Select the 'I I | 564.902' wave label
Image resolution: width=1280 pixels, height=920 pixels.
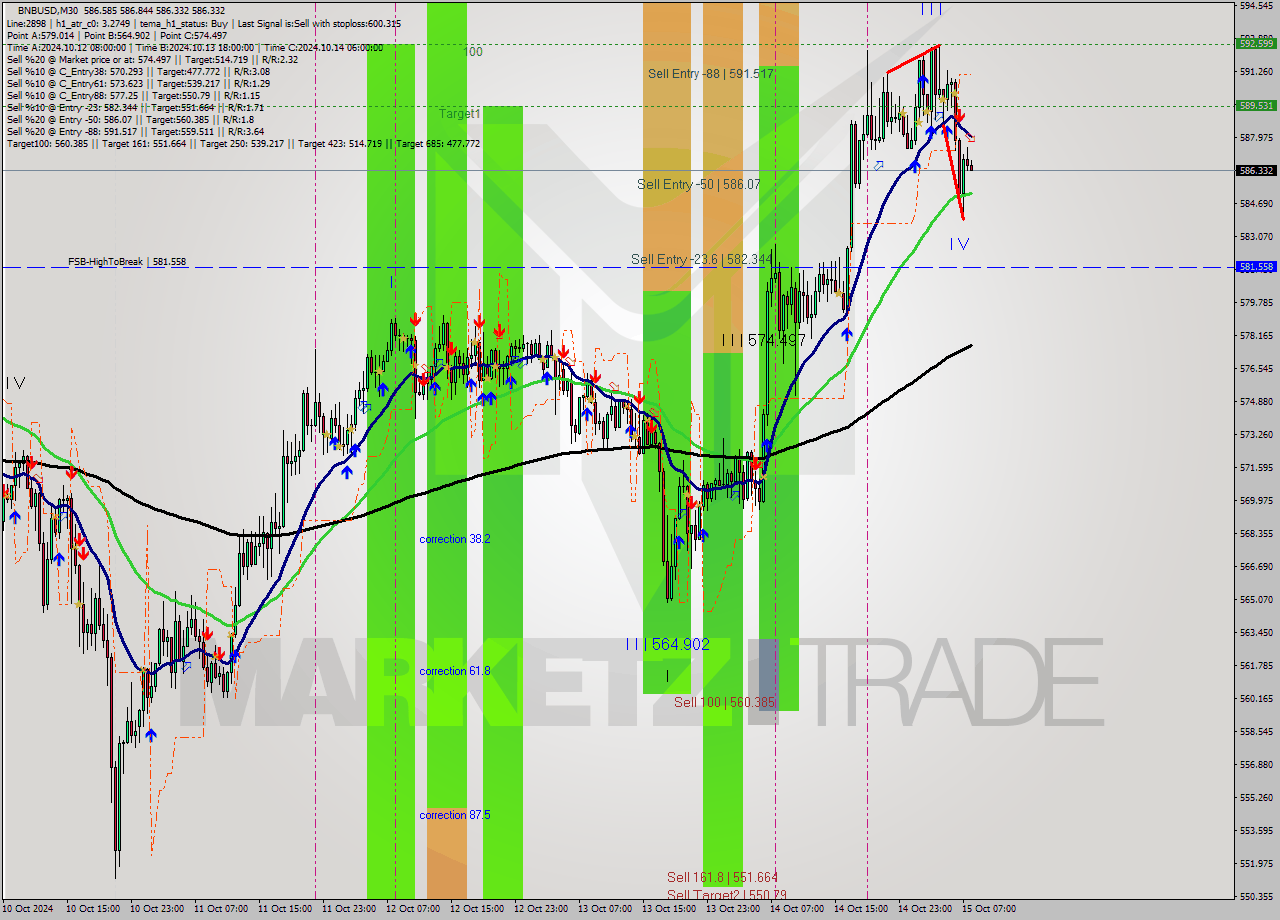(x=668, y=645)
